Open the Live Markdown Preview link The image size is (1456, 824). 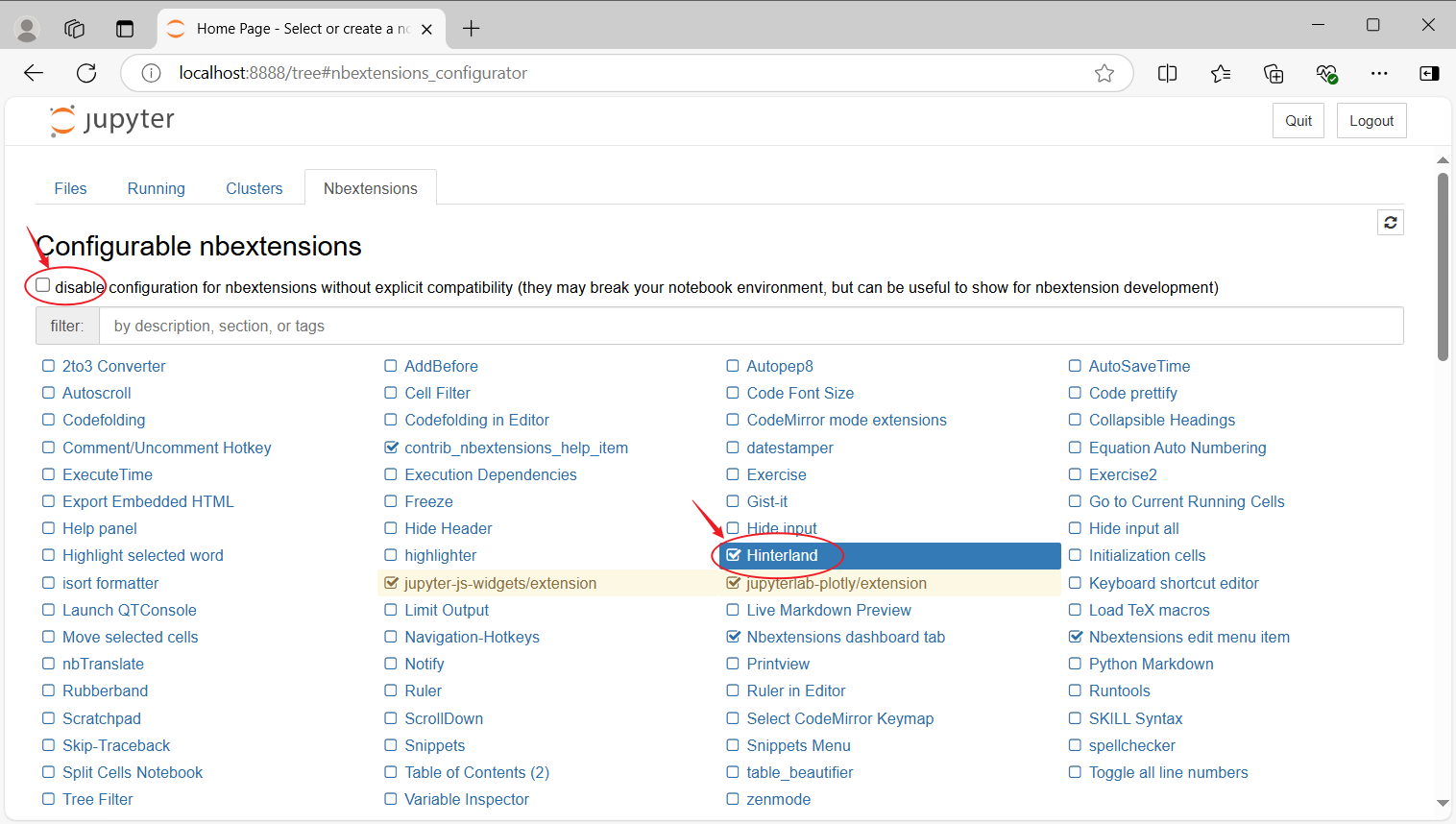[x=829, y=610]
